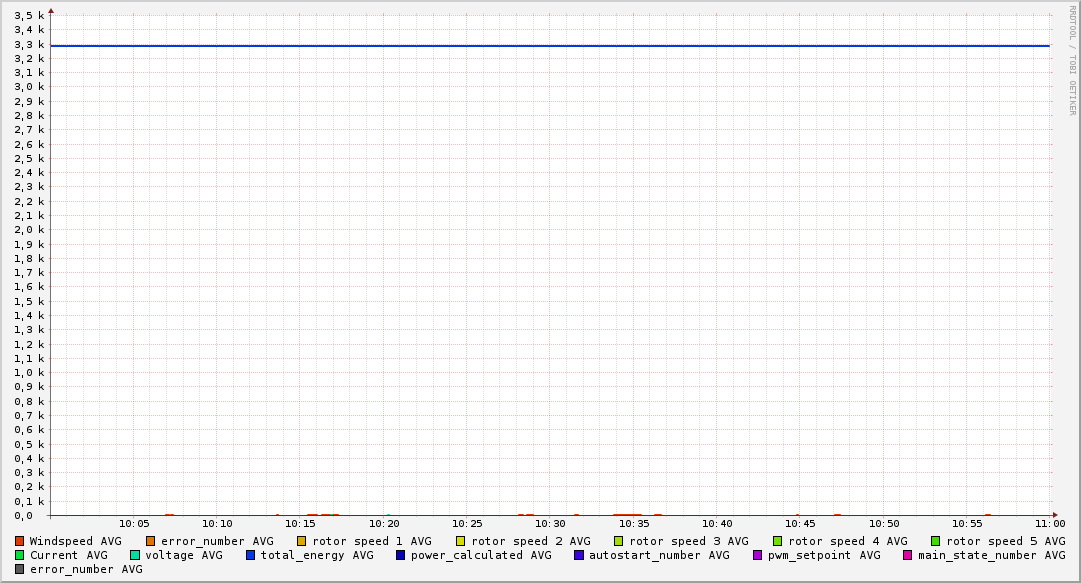1081x583 pixels.
Task: Click the rotor speed 3 AVG swatch
Action: point(619,541)
